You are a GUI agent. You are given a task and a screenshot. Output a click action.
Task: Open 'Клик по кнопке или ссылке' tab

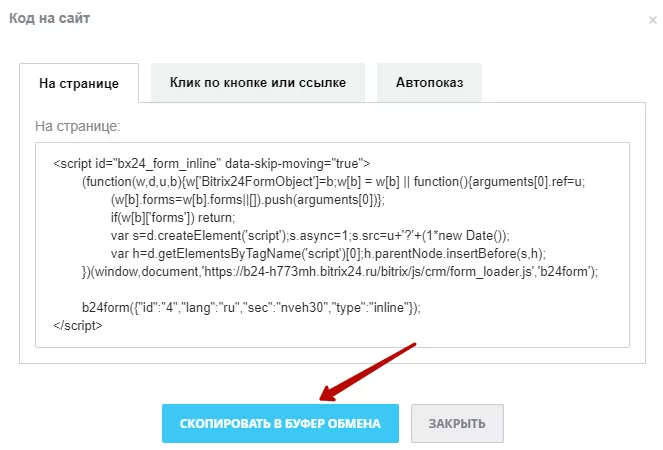tap(258, 82)
